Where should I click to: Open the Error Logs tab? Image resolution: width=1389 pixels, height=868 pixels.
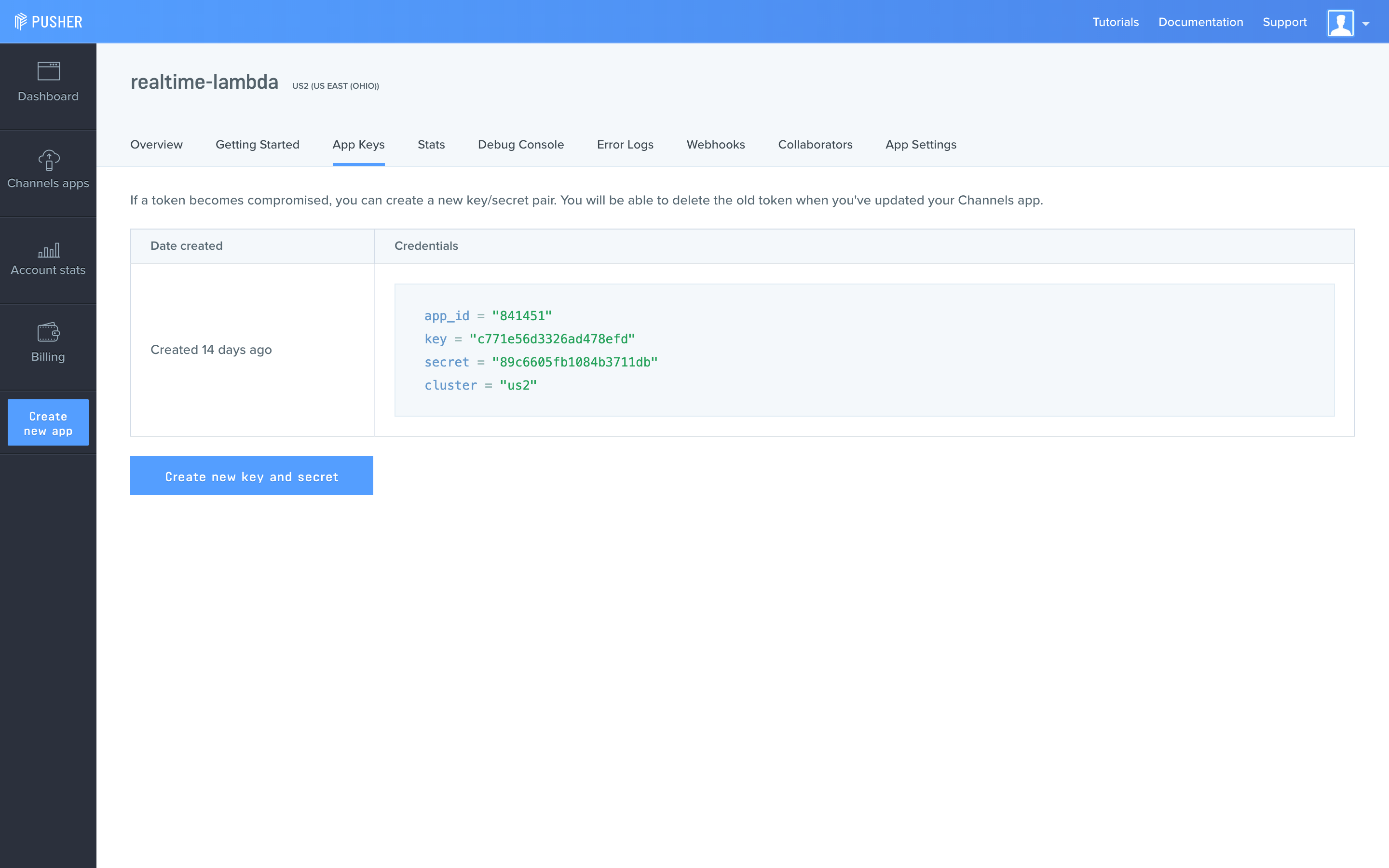625,145
